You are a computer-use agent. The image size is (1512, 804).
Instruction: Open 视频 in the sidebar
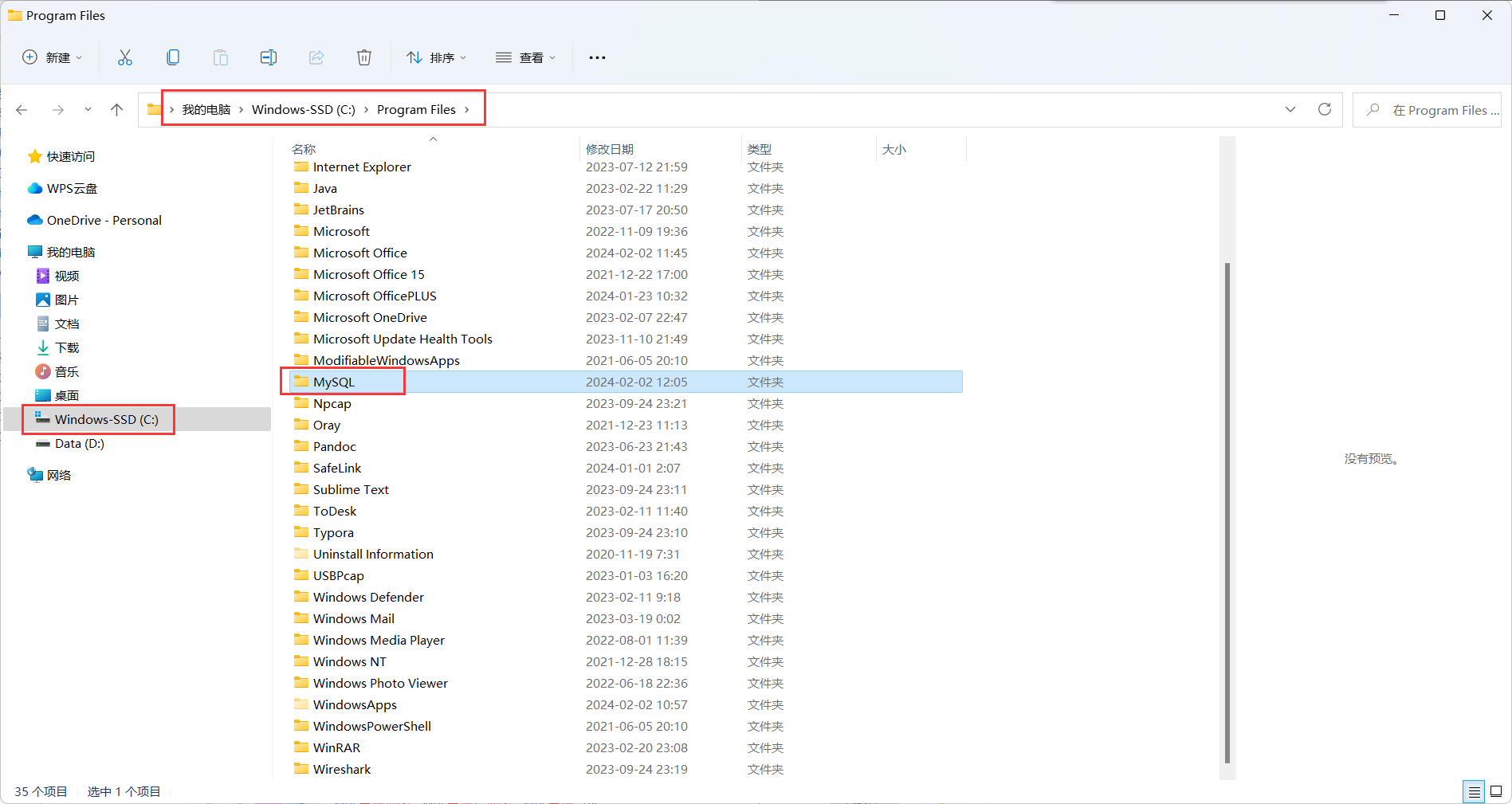click(x=67, y=276)
